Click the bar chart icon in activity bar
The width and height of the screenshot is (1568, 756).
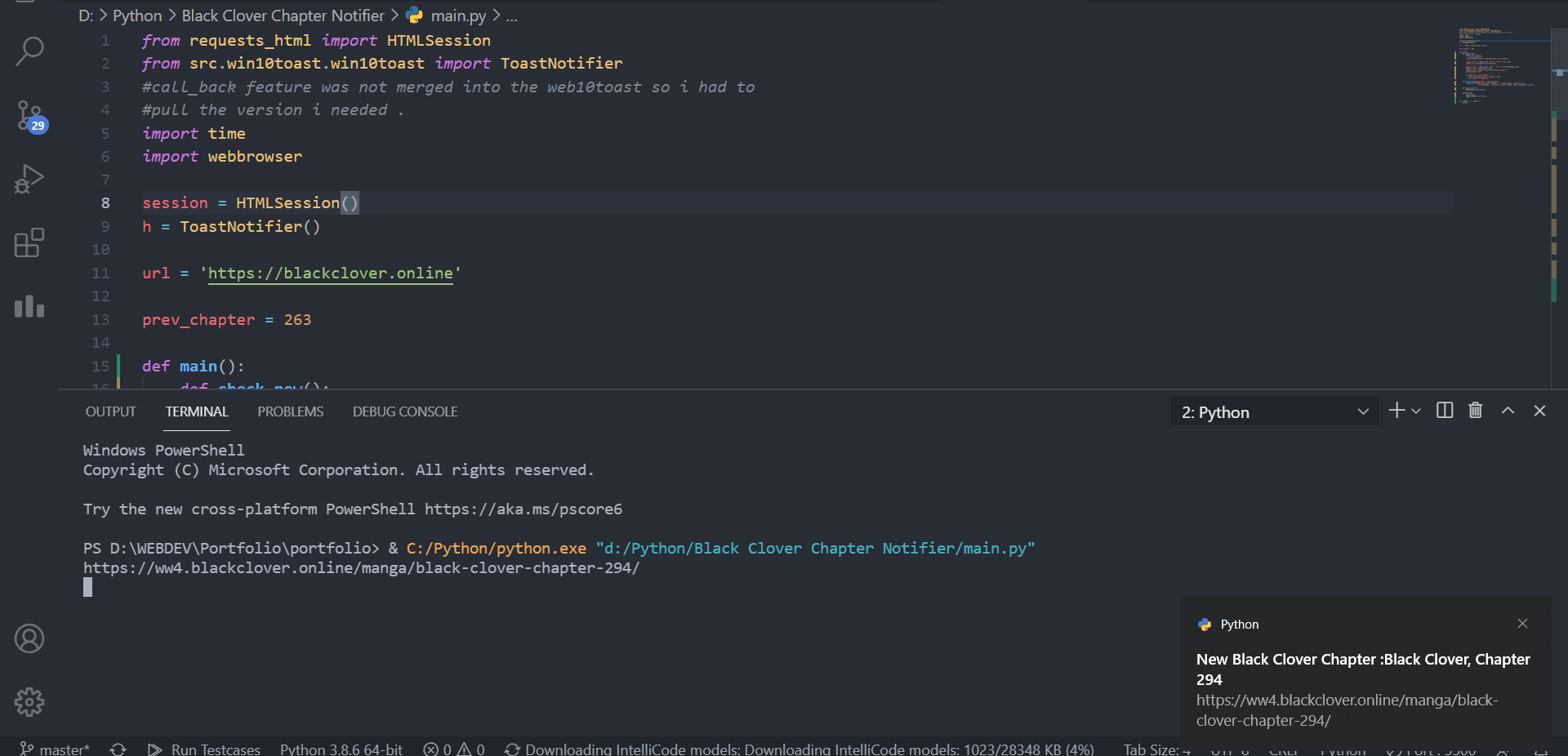[x=29, y=306]
